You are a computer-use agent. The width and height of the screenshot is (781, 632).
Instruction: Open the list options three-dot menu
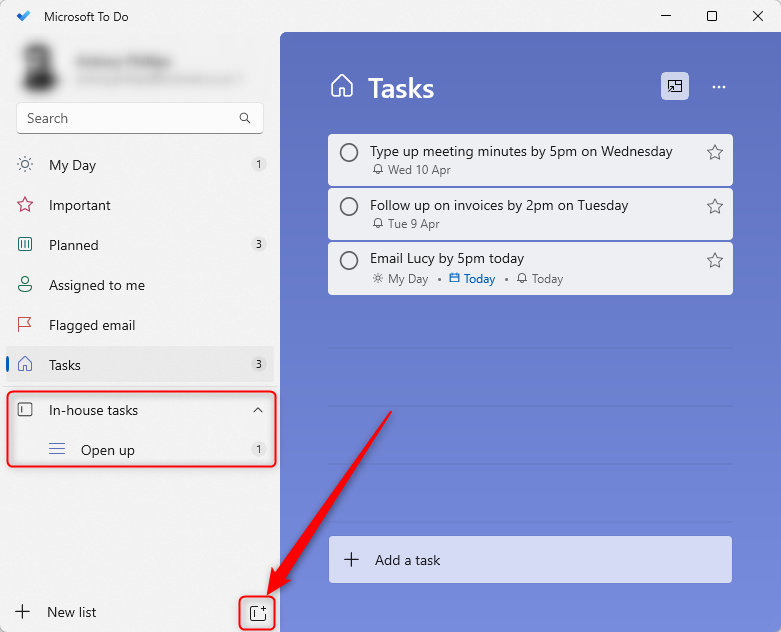click(x=718, y=87)
